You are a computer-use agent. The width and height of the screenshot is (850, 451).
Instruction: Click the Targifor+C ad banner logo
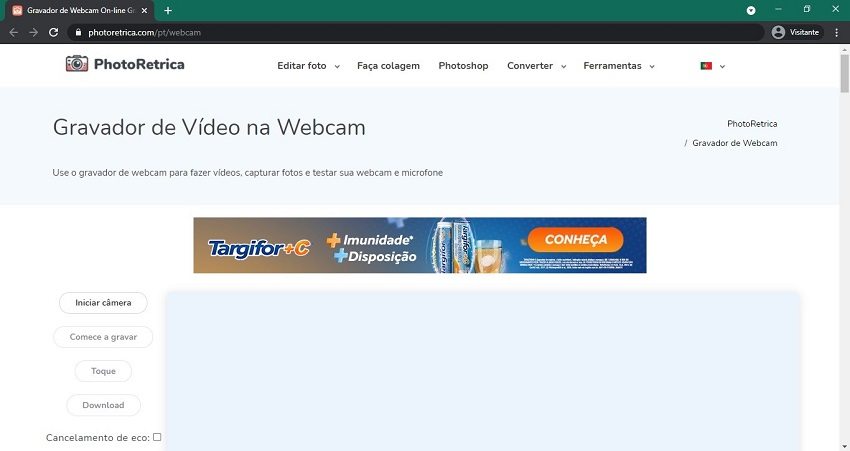click(x=259, y=248)
